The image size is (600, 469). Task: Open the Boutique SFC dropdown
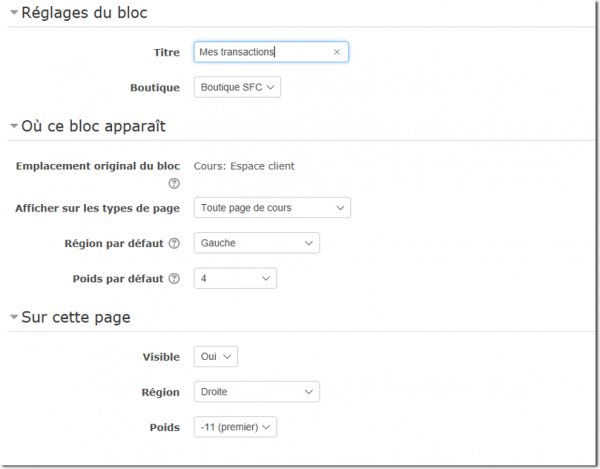tap(237, 87)
